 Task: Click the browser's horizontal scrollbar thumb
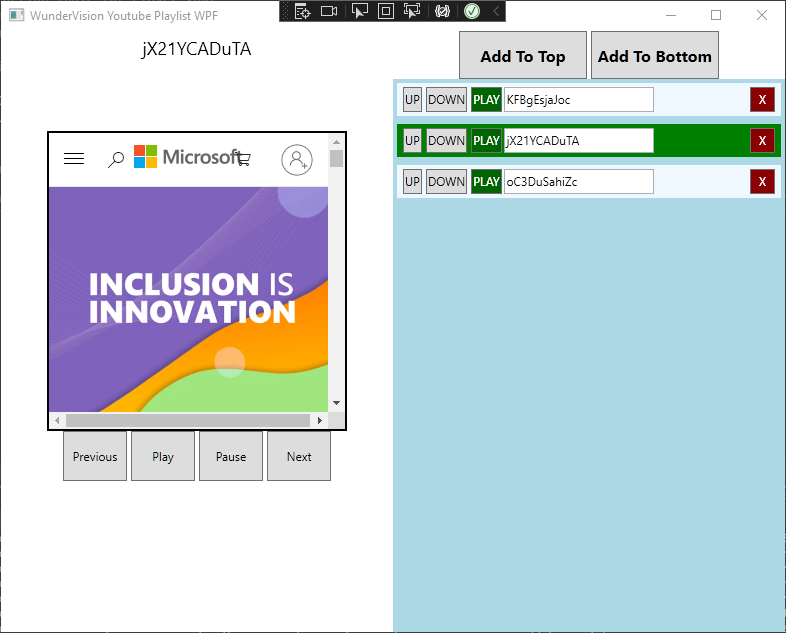188,420
